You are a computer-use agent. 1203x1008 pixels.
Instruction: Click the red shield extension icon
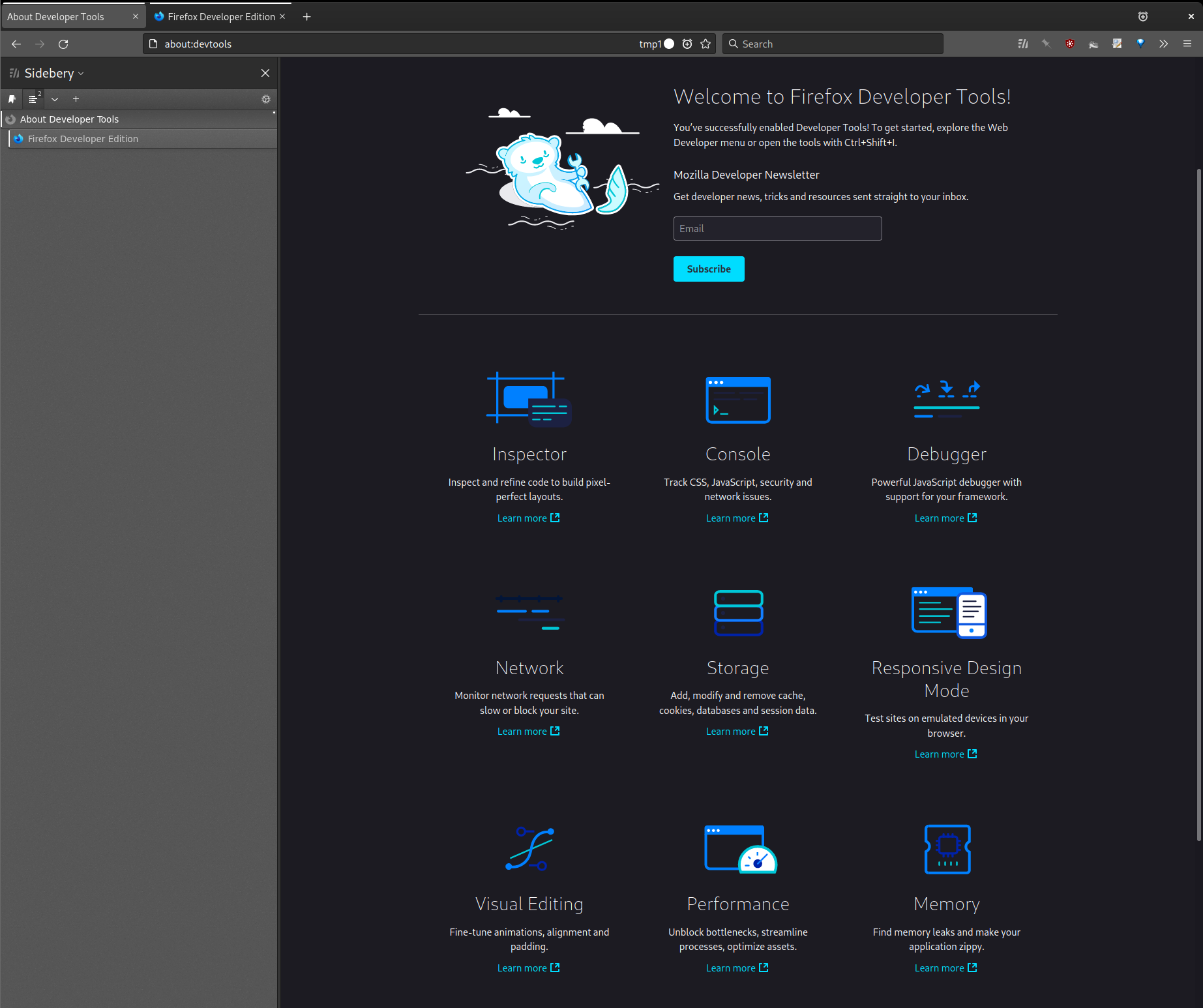coord(1070,44)
